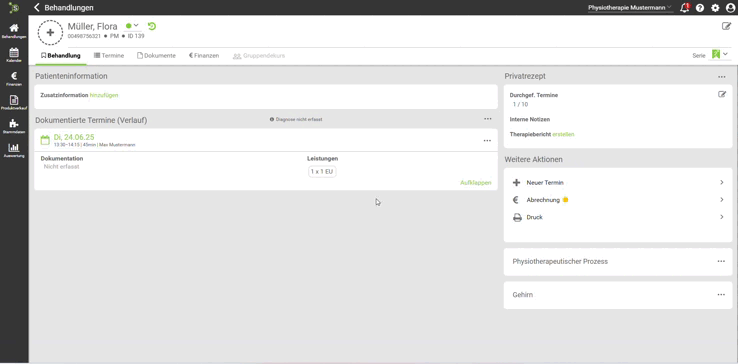
Task: Edit patient details with top-right pencil icon
Action: (726, 26)
